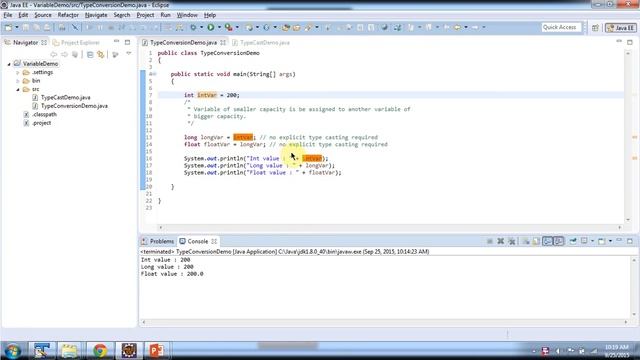Collapse the VariableDemo project node
This screenshot has height=360, width=640.
point(9,64)
